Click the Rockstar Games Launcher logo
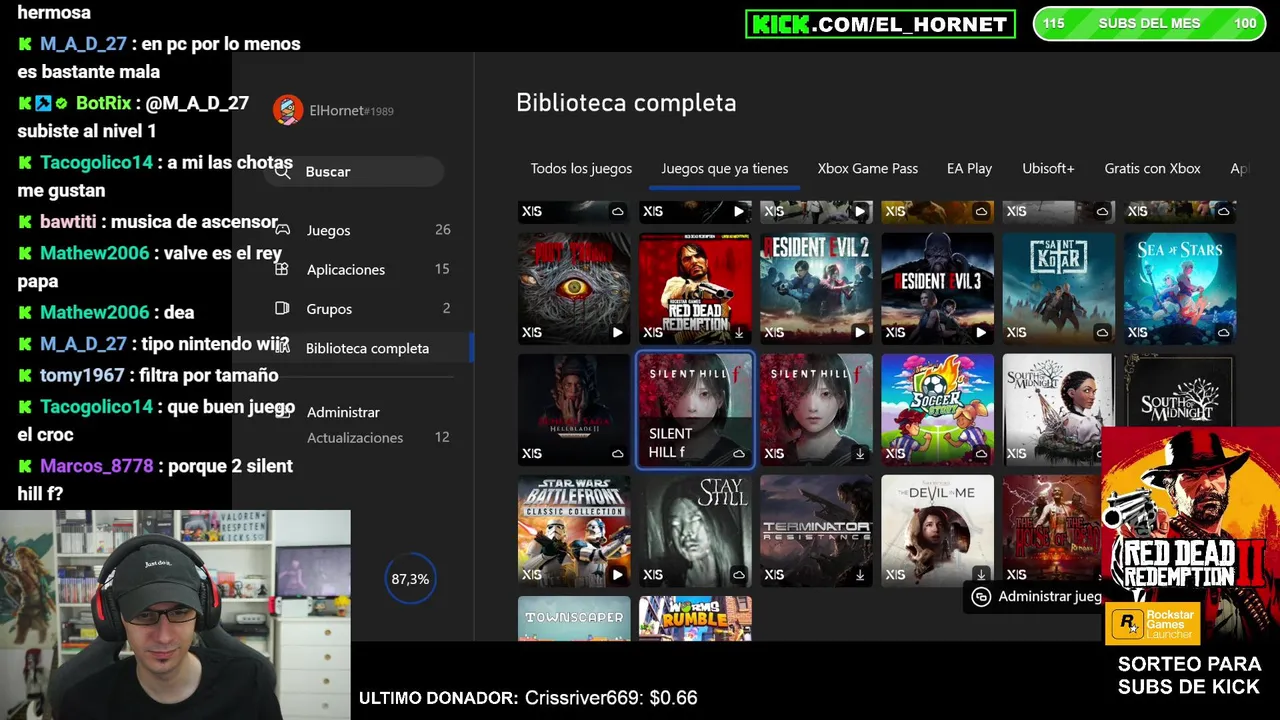 (x=1153, y=624)
